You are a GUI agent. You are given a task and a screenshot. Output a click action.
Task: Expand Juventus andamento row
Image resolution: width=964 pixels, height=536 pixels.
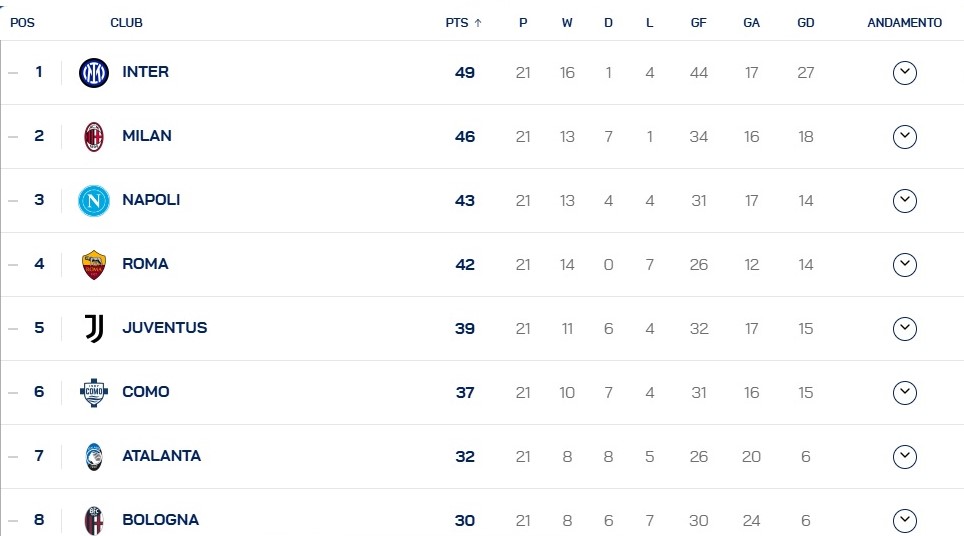(x=904, y=328)
